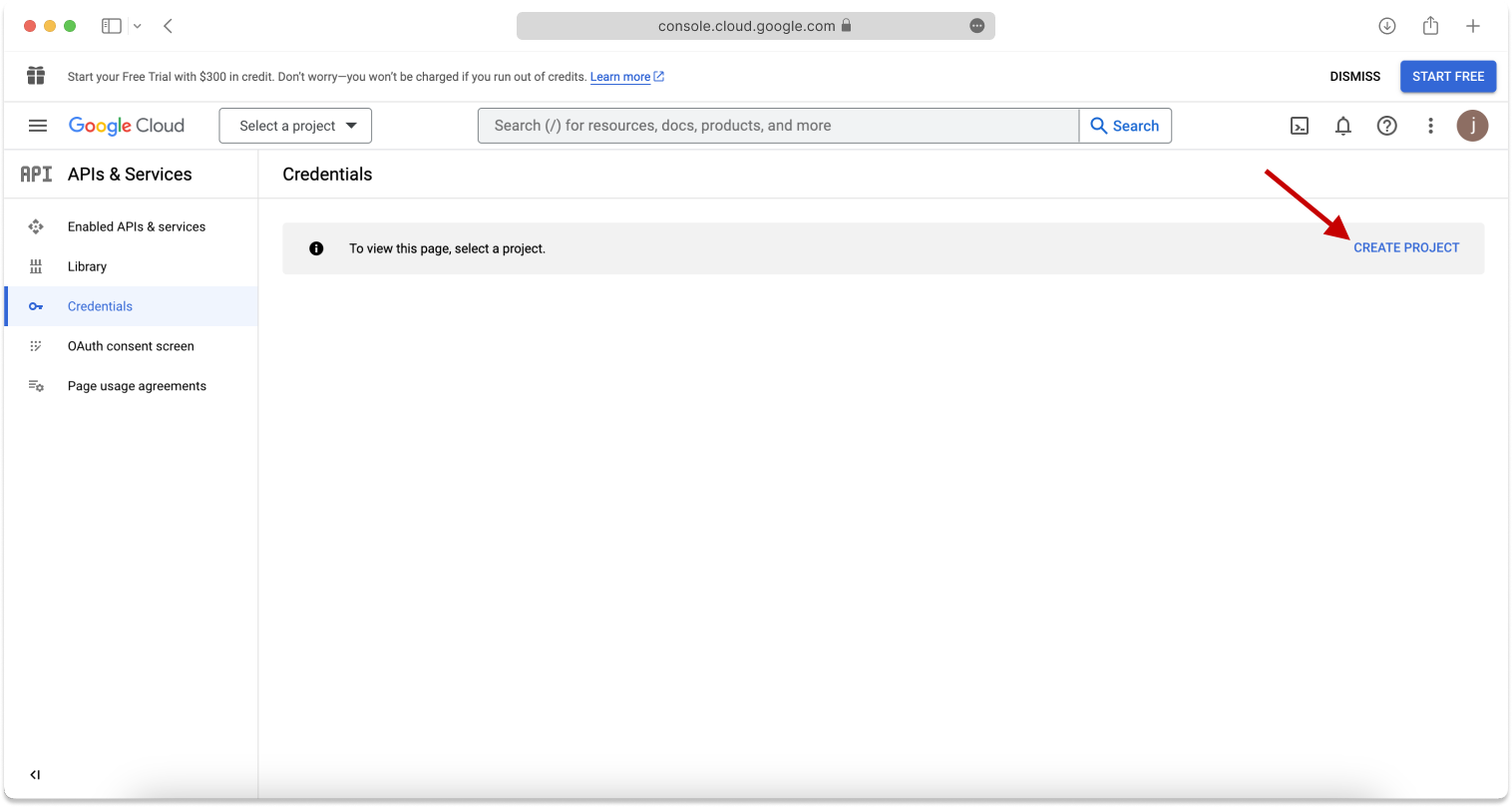Open the more options three-dot menu

pos(1430,126)
